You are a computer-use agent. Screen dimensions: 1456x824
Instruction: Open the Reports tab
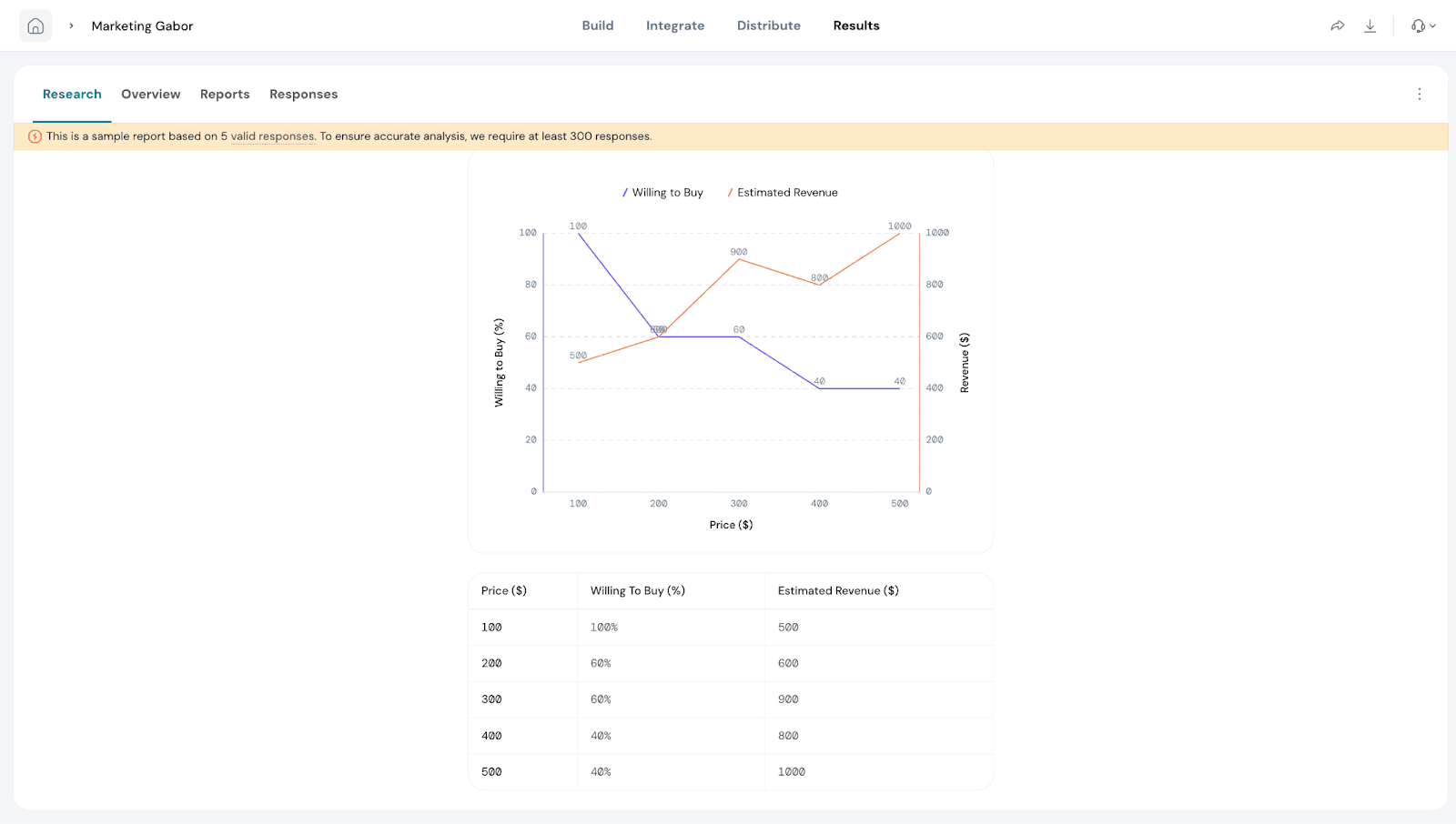point(225,94)
